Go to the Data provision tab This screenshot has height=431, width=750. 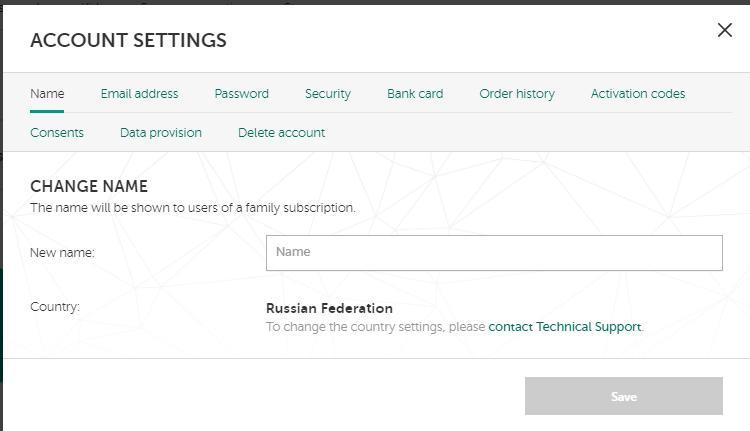click(161, 133)
